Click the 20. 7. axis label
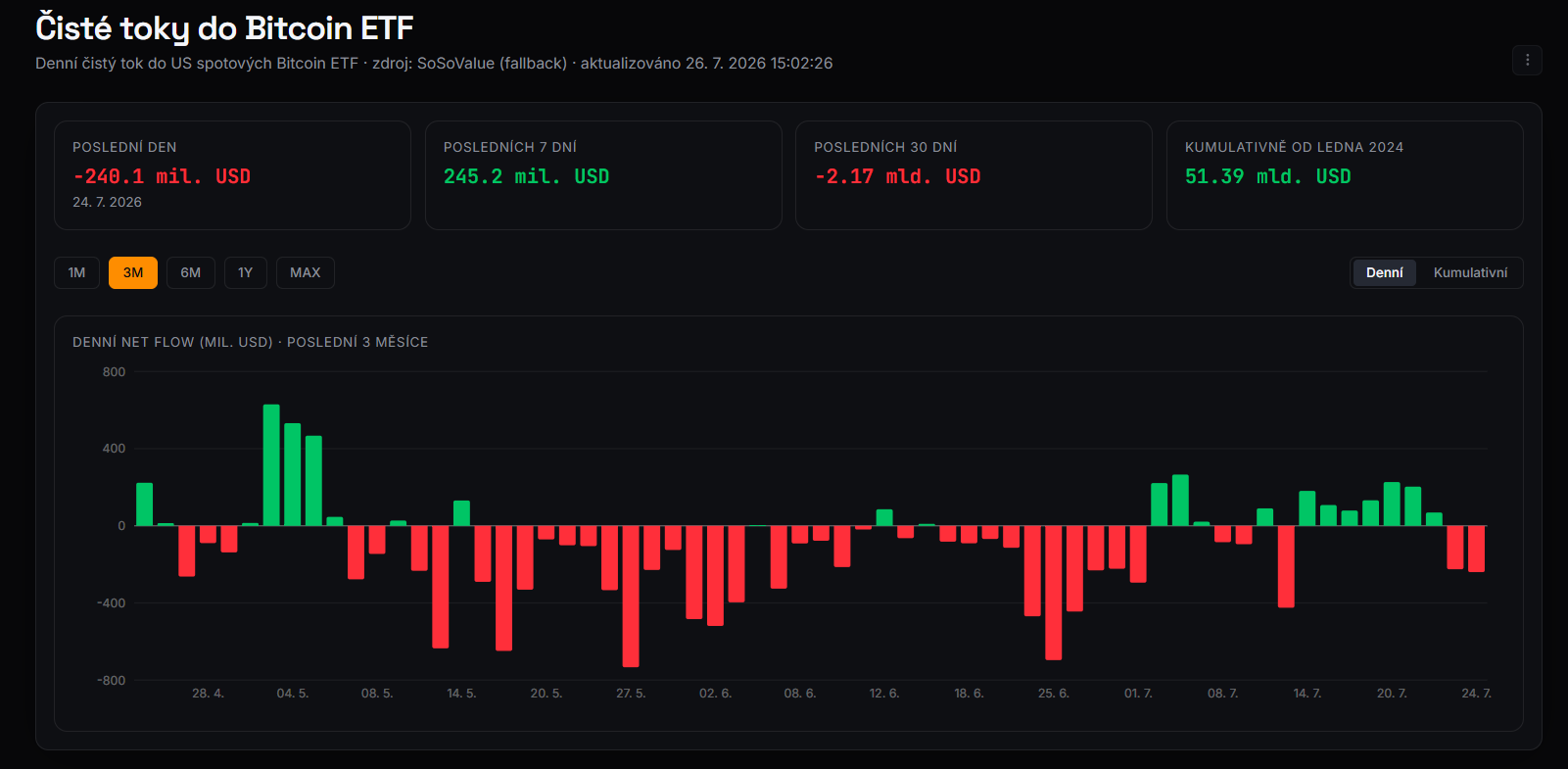Viewport: 1568px width, 769px height. click(x=1392, y=693)
